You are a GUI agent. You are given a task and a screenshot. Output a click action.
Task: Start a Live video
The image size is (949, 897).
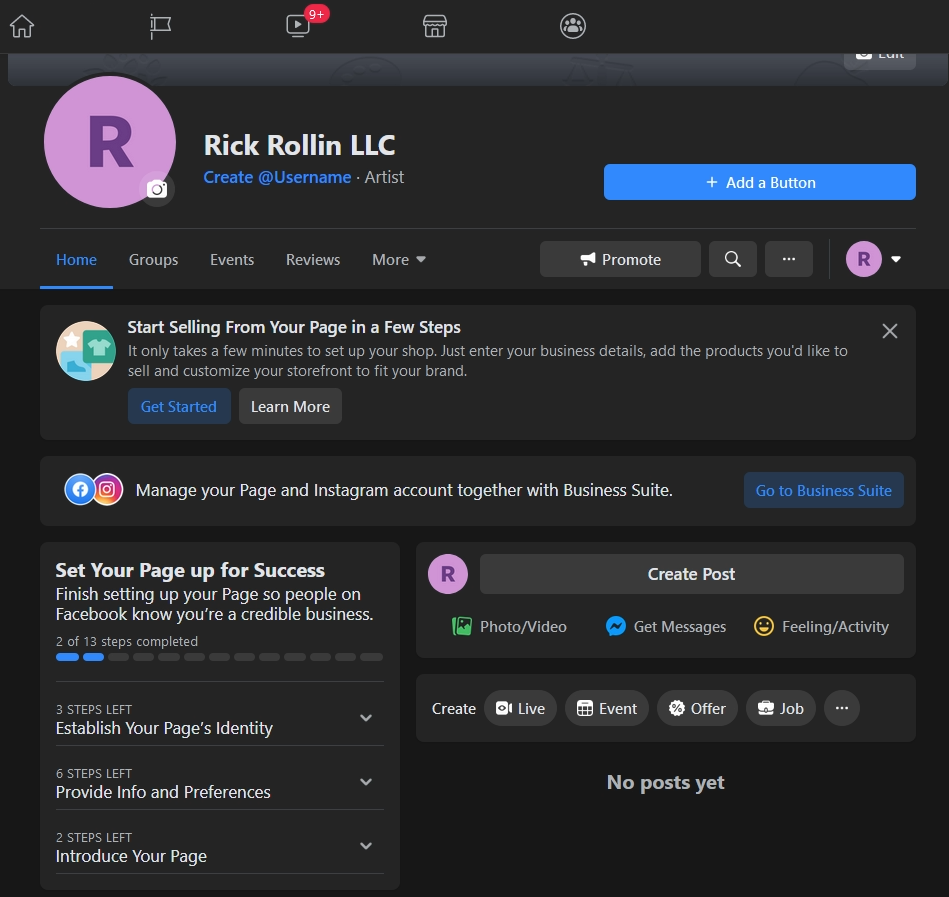[520, 708]
